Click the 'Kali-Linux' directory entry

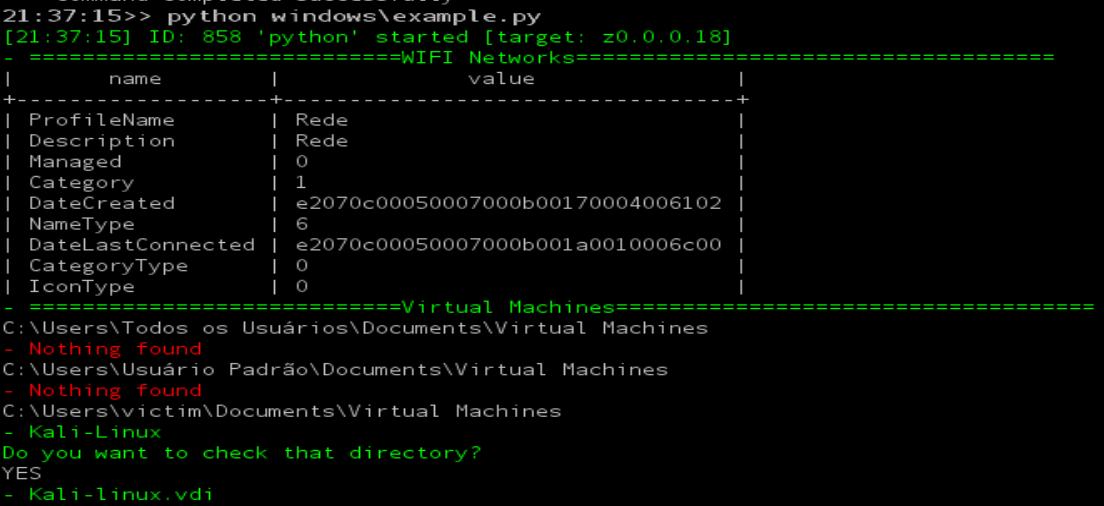(95, 432)
